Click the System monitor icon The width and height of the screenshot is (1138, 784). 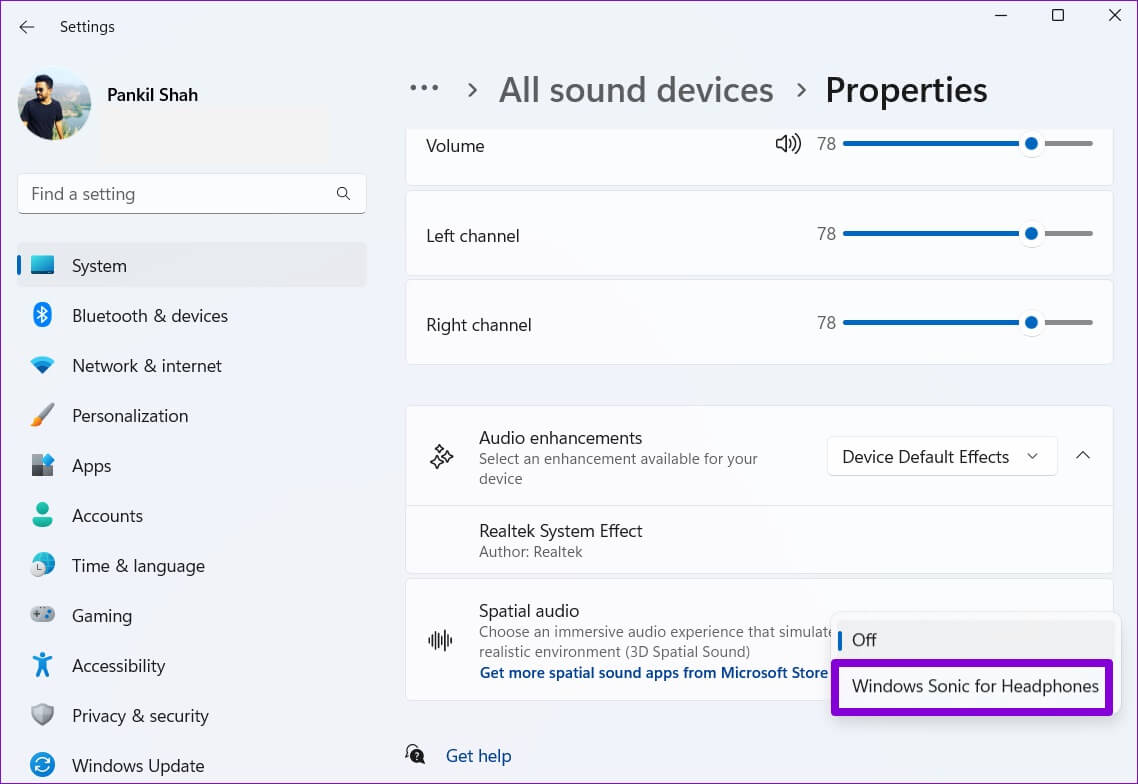coord(42,265)
